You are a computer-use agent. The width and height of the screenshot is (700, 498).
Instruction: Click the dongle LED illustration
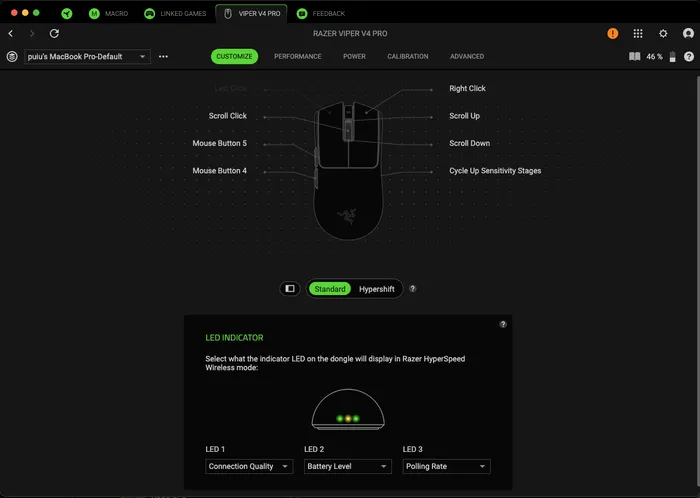coord(348,410)
